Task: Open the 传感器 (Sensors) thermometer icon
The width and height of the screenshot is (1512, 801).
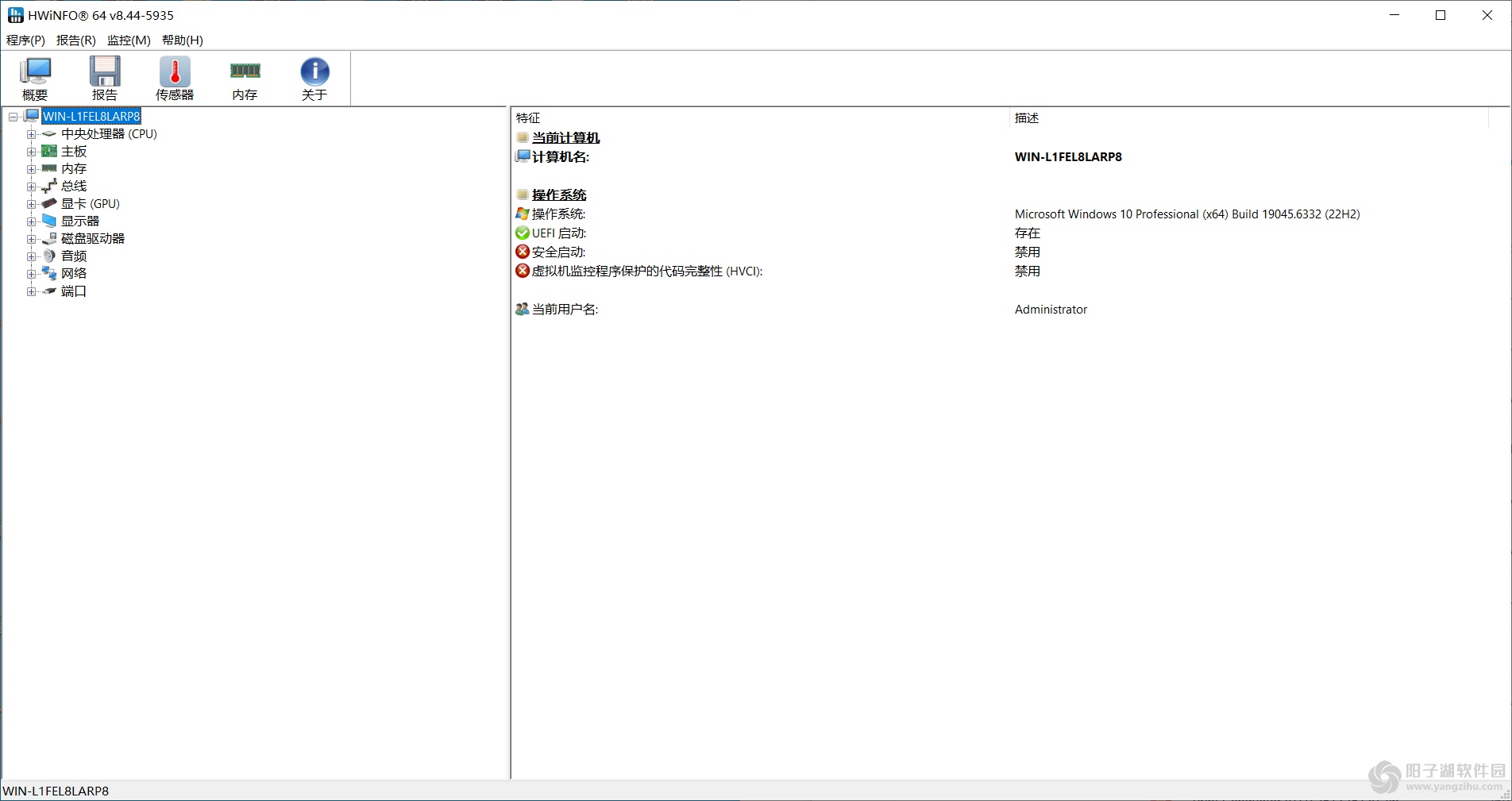Action: click(174, 77)
